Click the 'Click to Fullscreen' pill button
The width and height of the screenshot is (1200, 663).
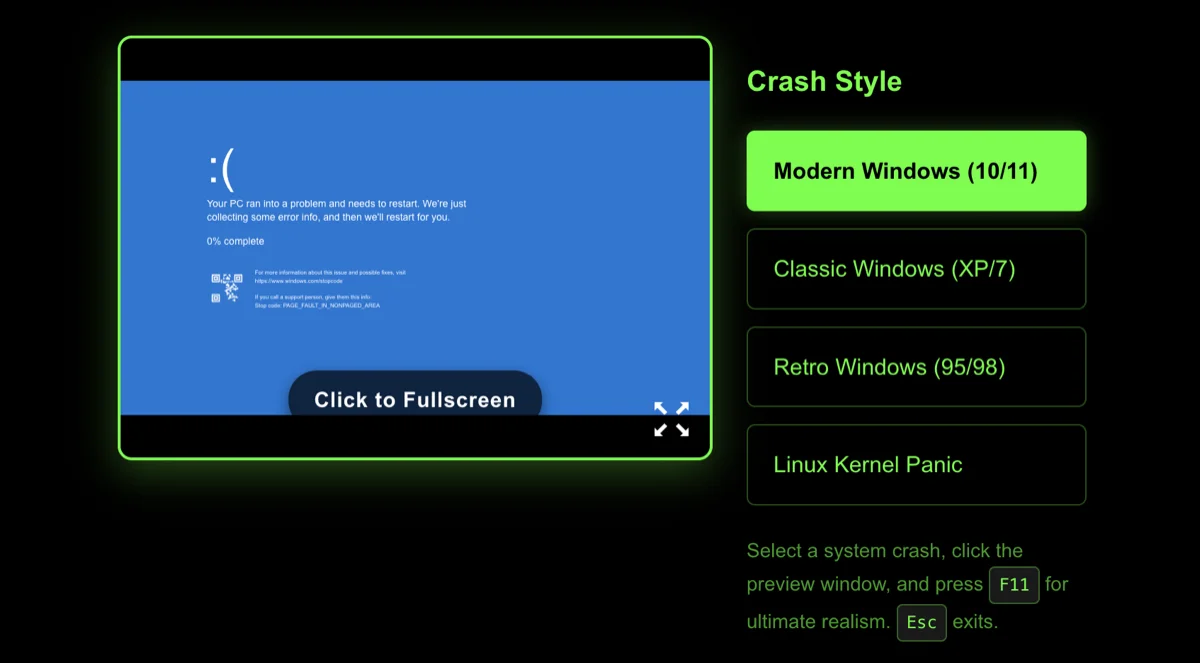pos(415,395)
